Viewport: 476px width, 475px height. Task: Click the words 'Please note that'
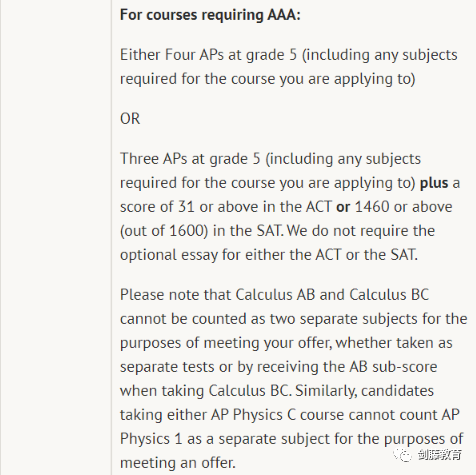(175, 295)
